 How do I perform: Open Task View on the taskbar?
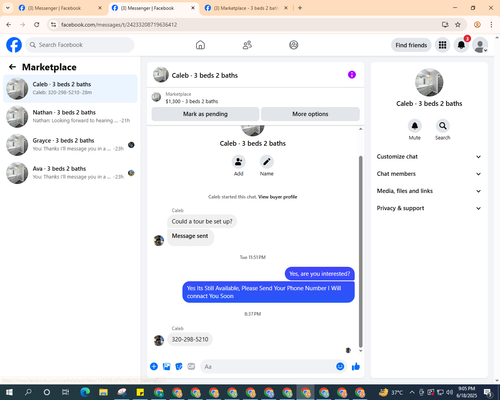point(66,392)
